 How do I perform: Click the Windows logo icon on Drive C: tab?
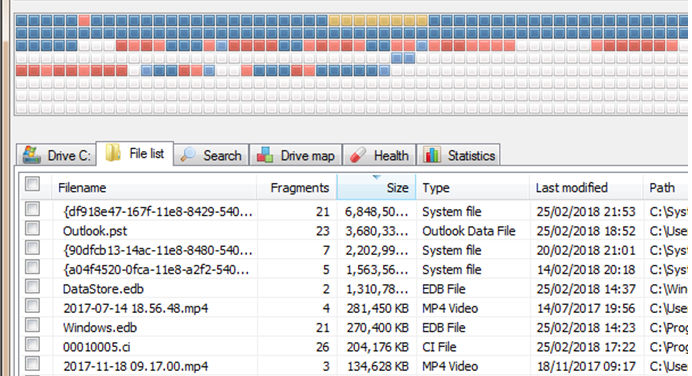(32, 155)
